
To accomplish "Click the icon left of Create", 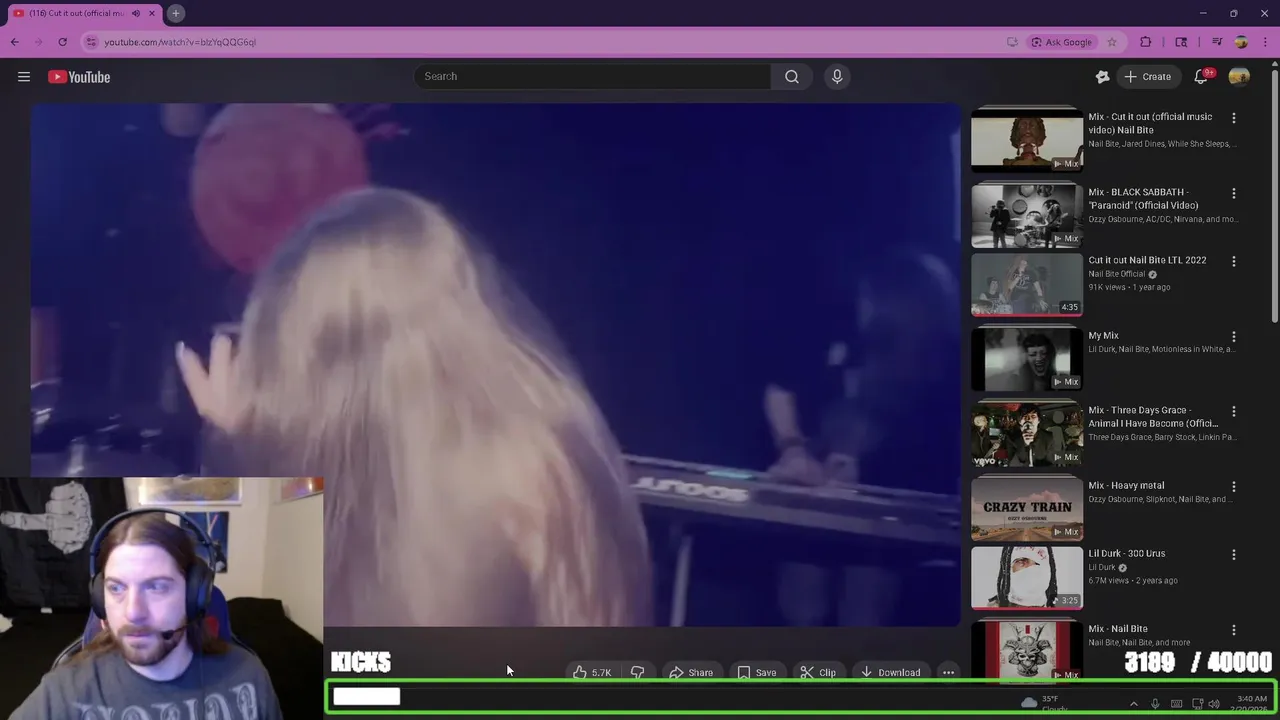I will pos(1103,77).
